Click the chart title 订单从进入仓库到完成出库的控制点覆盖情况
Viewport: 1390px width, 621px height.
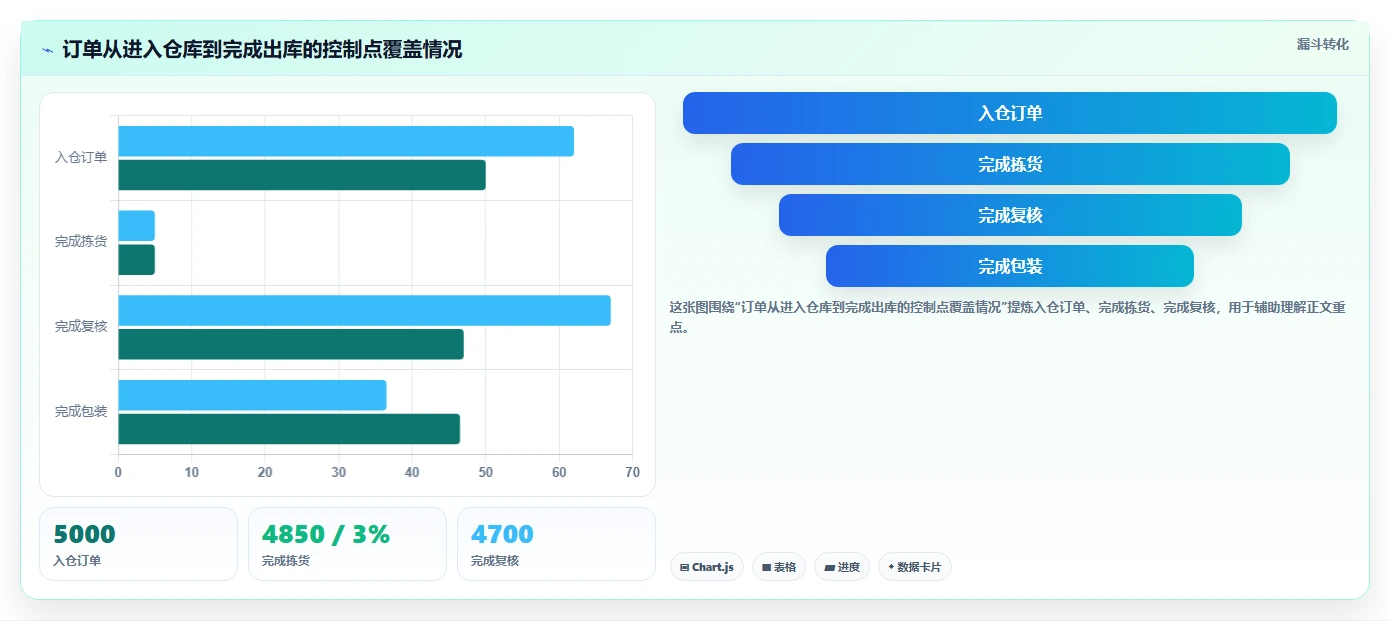262,50
